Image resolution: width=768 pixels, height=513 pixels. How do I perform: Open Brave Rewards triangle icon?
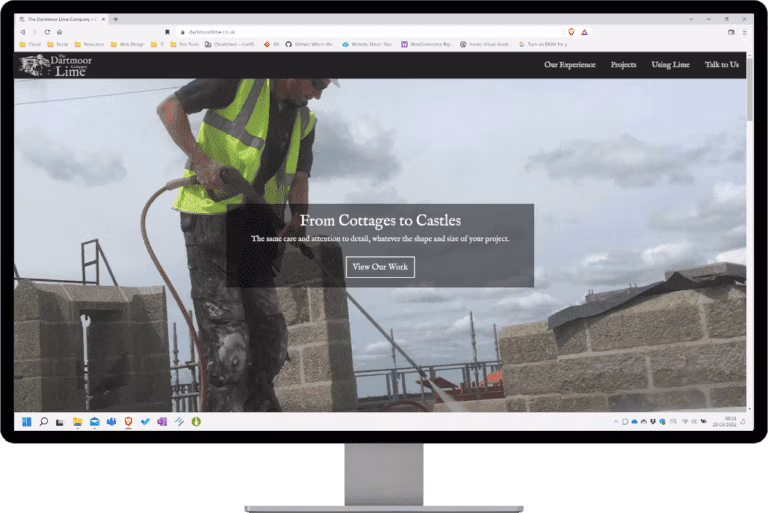(584, 32)
